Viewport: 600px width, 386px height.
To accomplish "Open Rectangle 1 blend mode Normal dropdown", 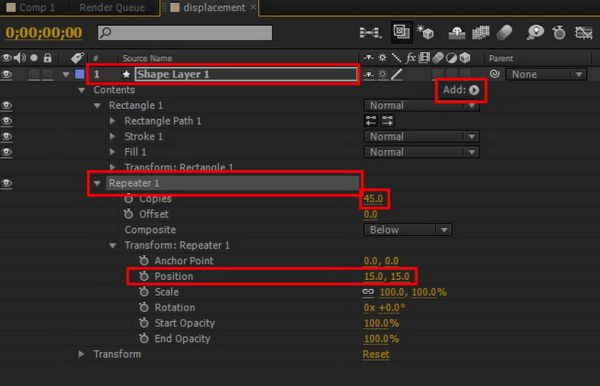I will (x=421, y=105).
